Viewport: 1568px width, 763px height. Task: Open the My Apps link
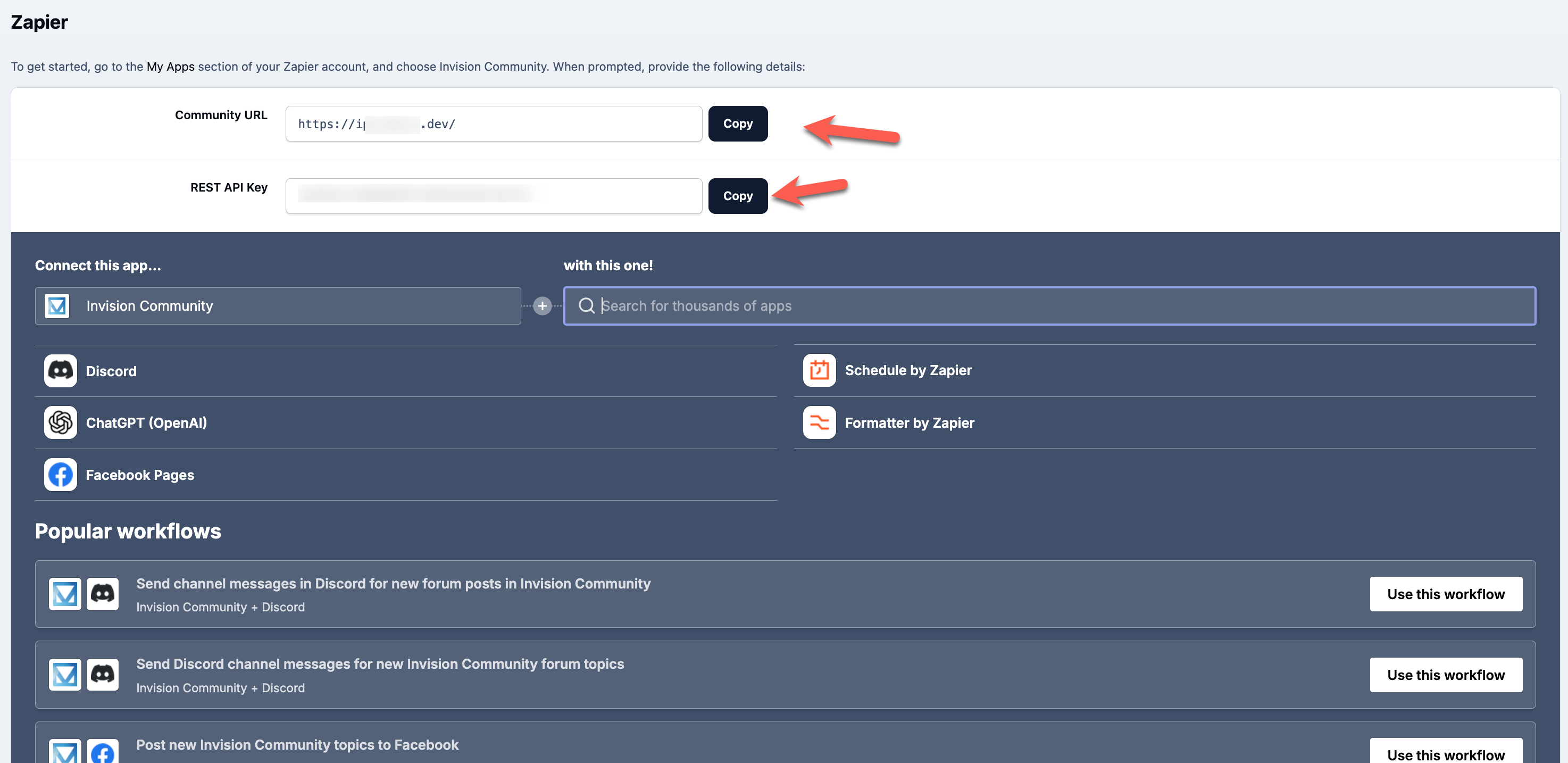[x=170, y=67]
